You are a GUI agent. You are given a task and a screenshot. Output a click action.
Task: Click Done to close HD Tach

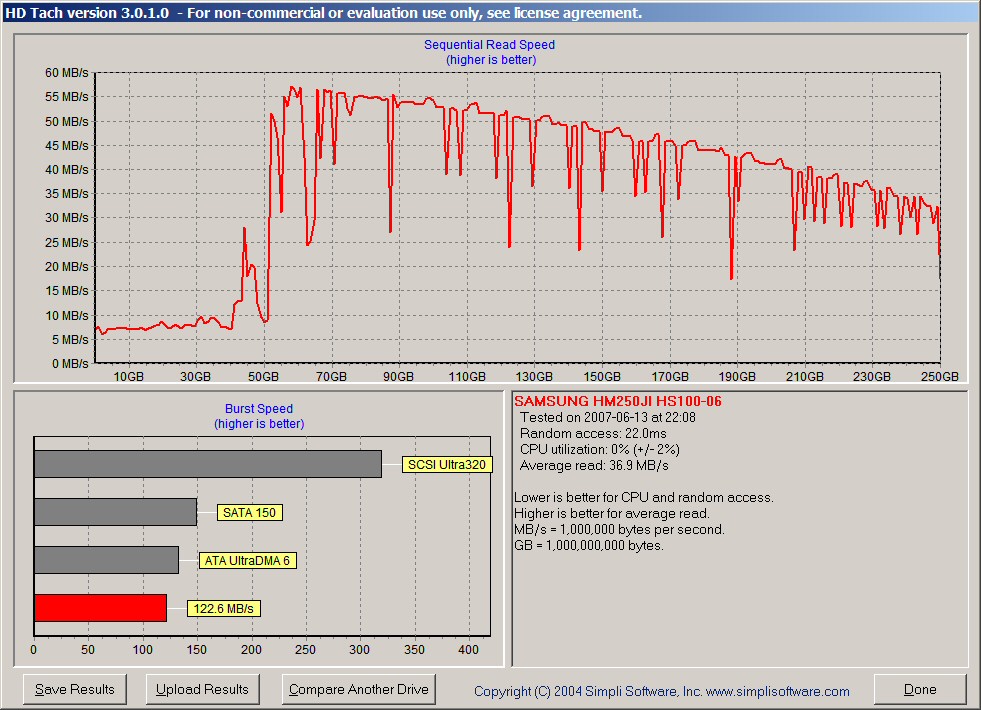pos(919,689)
